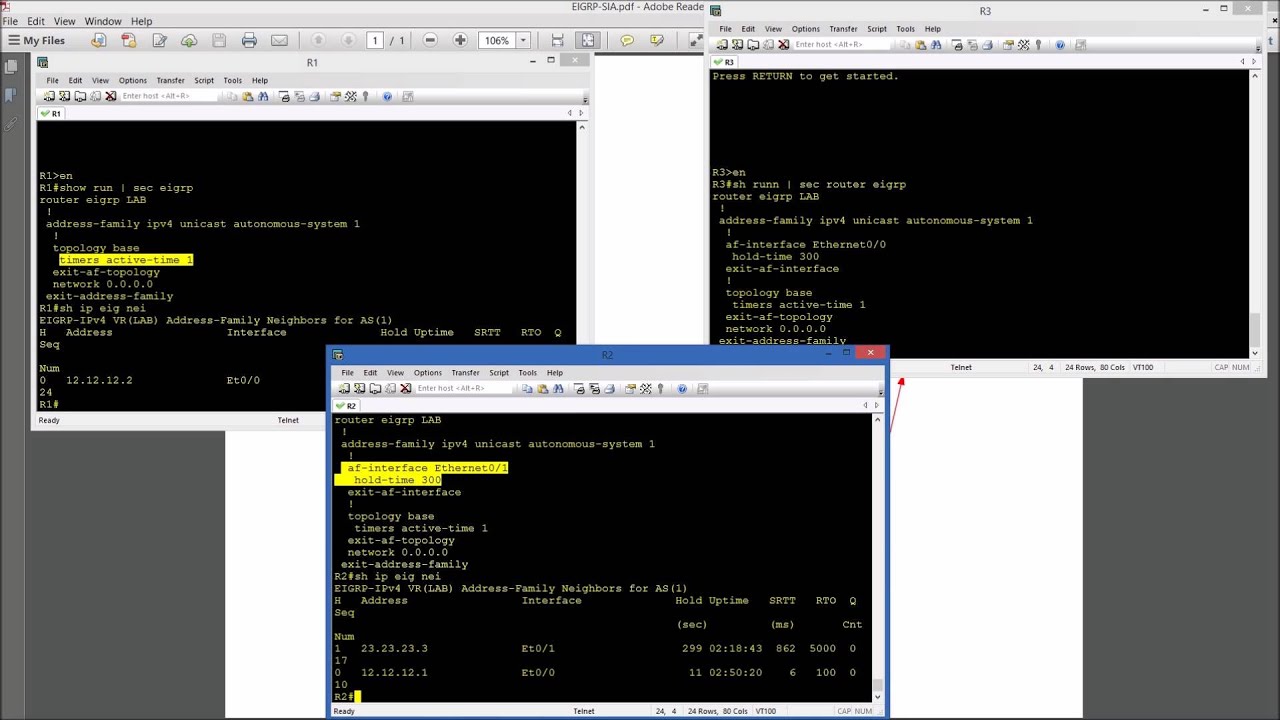Click highlighted 'timers active-time 1' in R1 terminal
Screen dimensions: 1280x720
[126, 260]
